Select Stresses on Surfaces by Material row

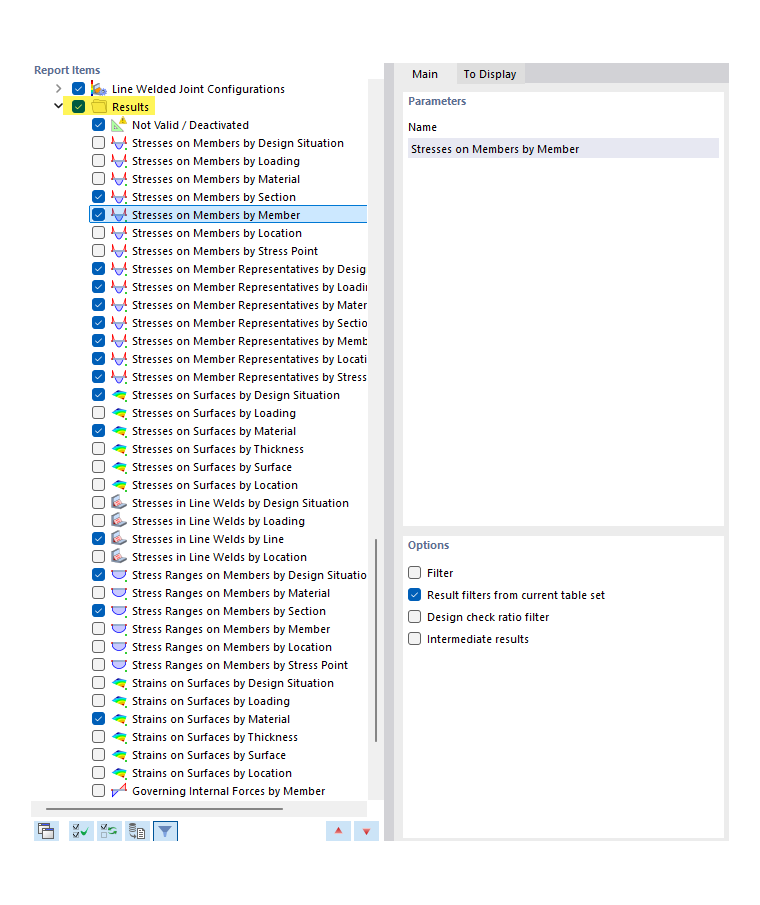214,431
